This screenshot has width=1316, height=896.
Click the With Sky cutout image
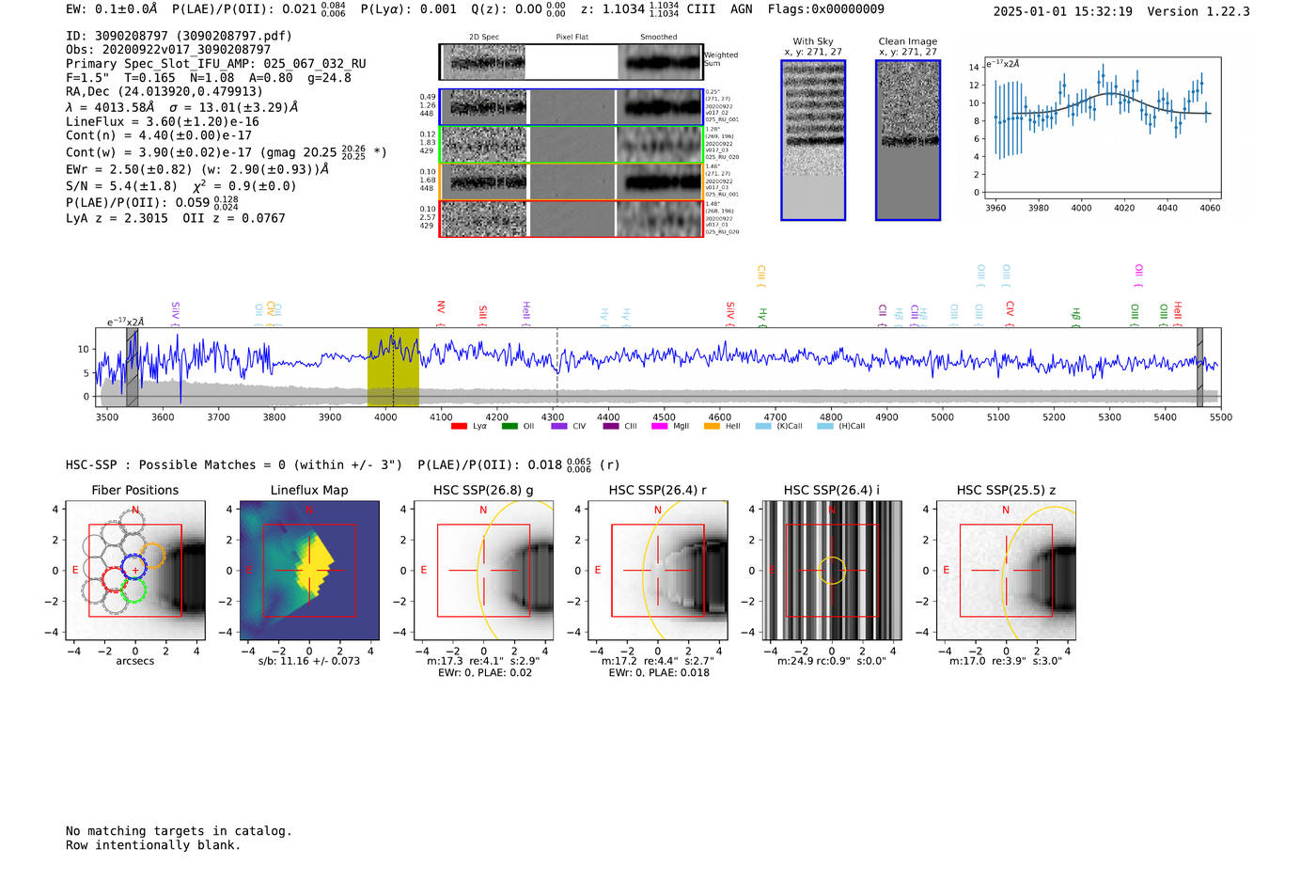813,140
